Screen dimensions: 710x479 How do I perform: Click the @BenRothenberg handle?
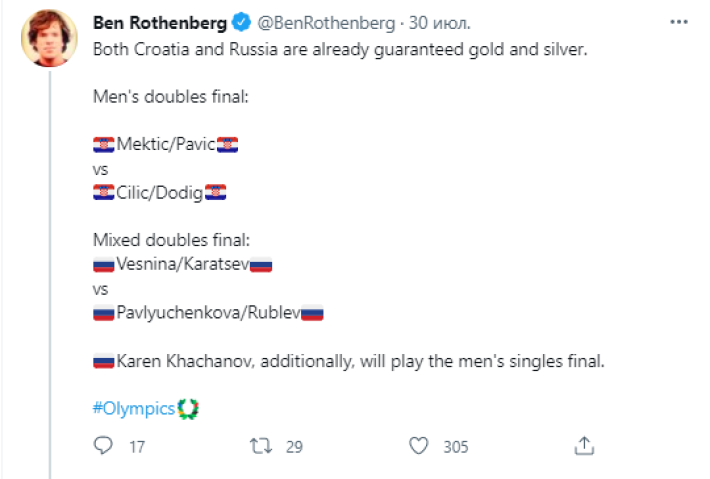[319, 21]
